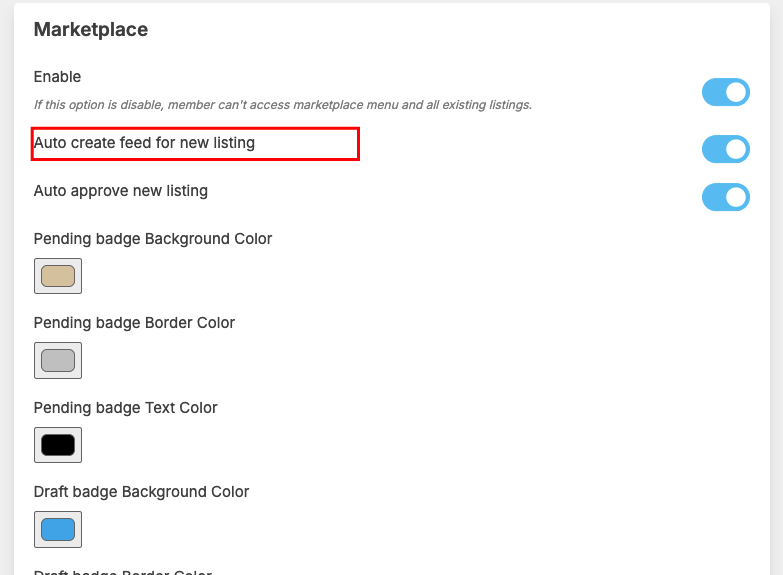Click the Pending badge Background Color label
The width and height of the screenshot is (783, 575).
pyautogui.click(x=153, y=239)
